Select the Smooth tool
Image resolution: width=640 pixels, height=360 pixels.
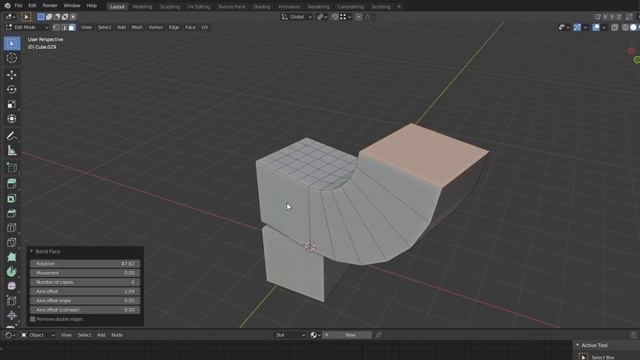12,286
